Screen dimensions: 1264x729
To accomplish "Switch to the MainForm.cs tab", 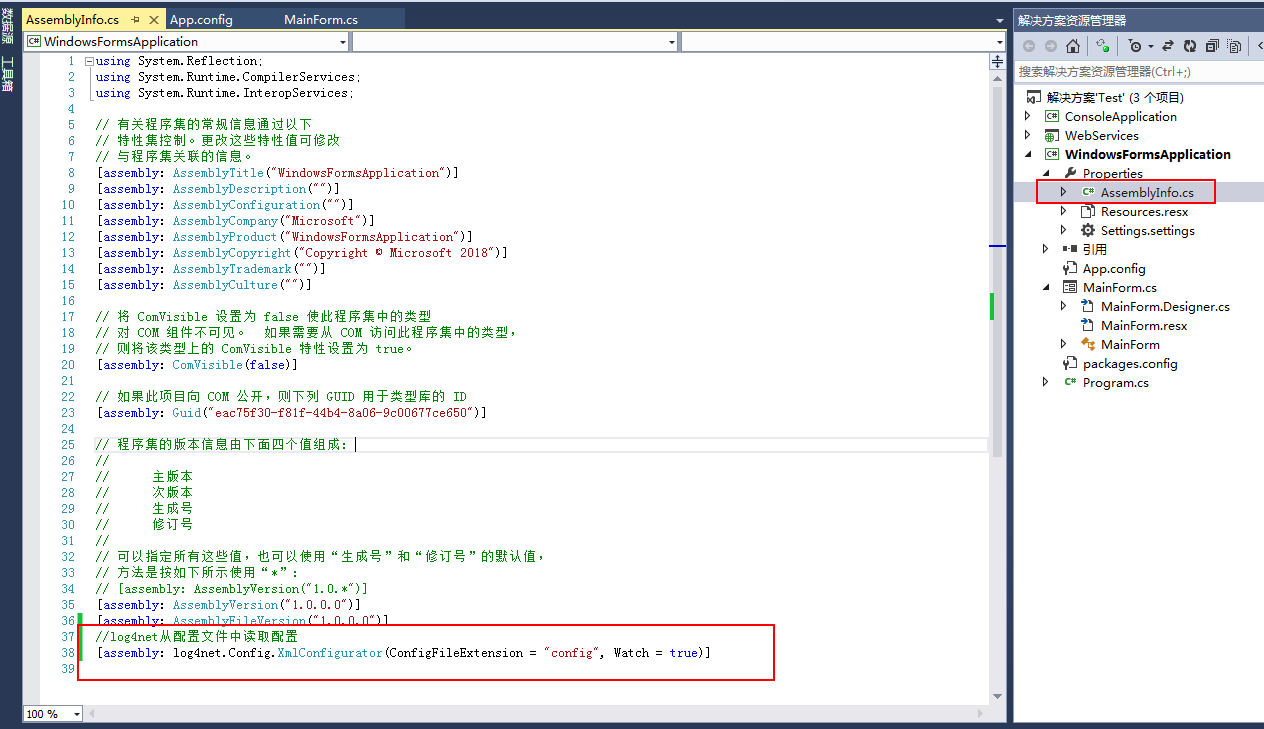I will [320, 19].
